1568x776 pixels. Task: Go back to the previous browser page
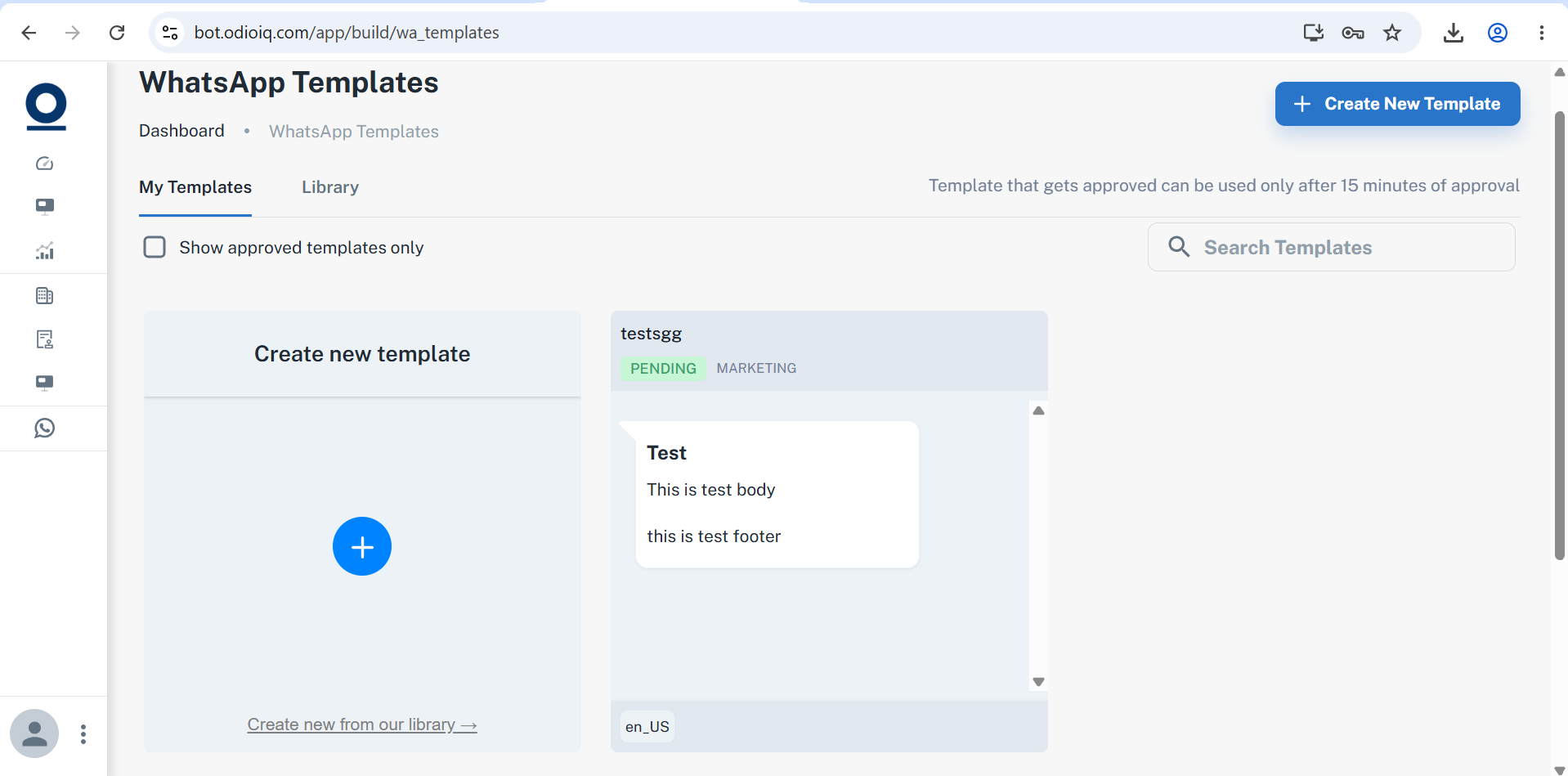click(29, 33)
